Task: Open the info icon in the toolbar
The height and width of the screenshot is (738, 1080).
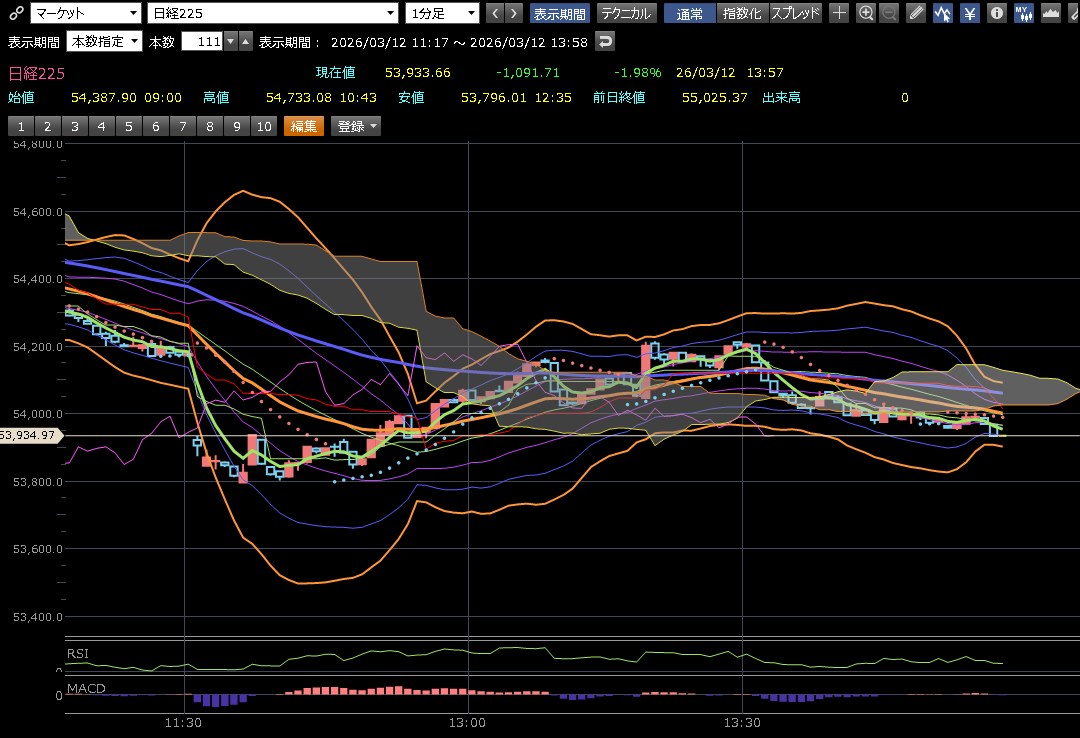Action: coord(996,13)
